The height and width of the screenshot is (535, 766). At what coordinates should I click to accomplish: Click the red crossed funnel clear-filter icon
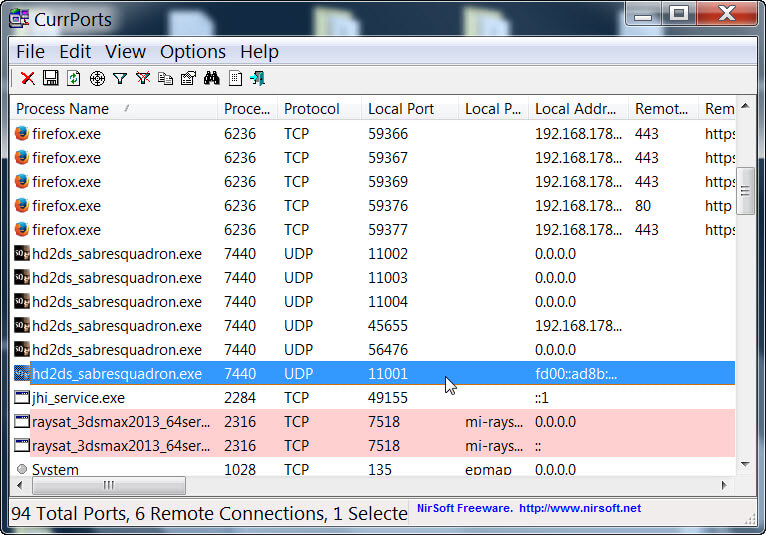tap(143, 78)
